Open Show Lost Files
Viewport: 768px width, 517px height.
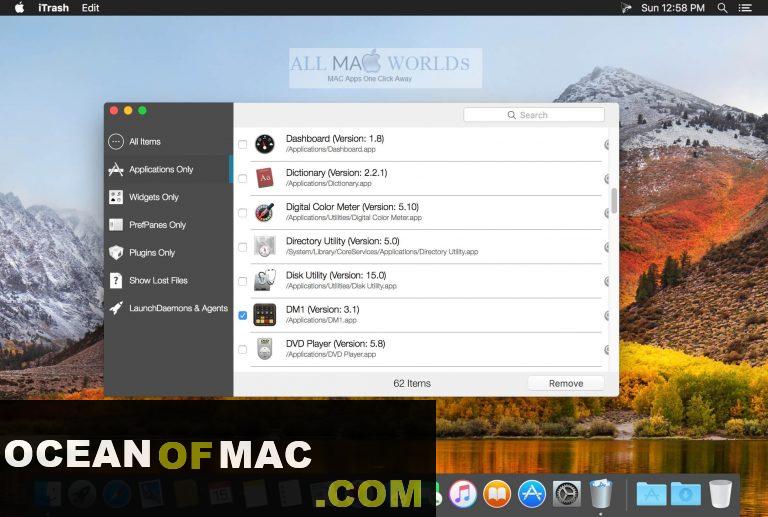168,281
